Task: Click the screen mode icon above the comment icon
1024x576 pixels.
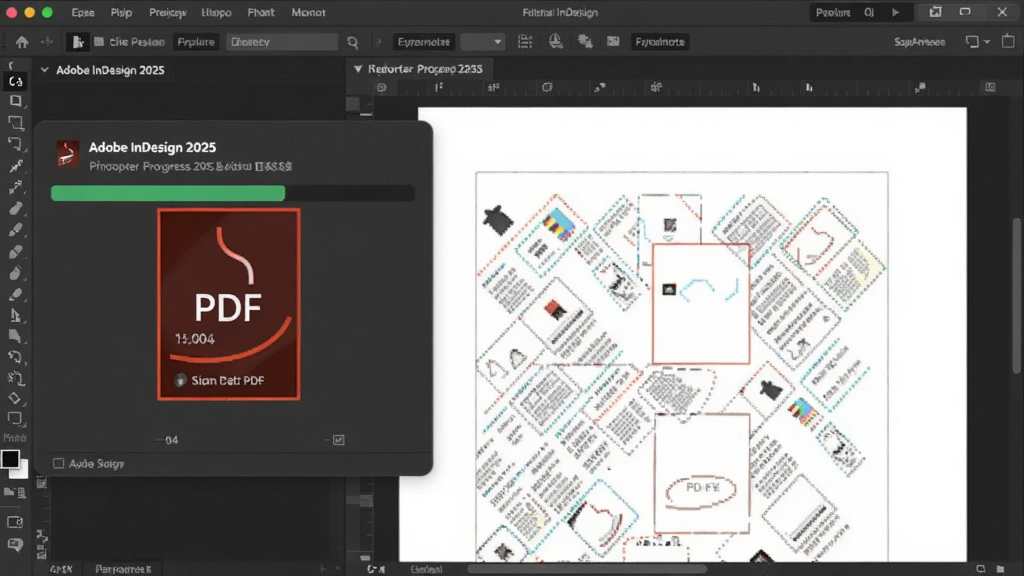Action: click(15, 522)
